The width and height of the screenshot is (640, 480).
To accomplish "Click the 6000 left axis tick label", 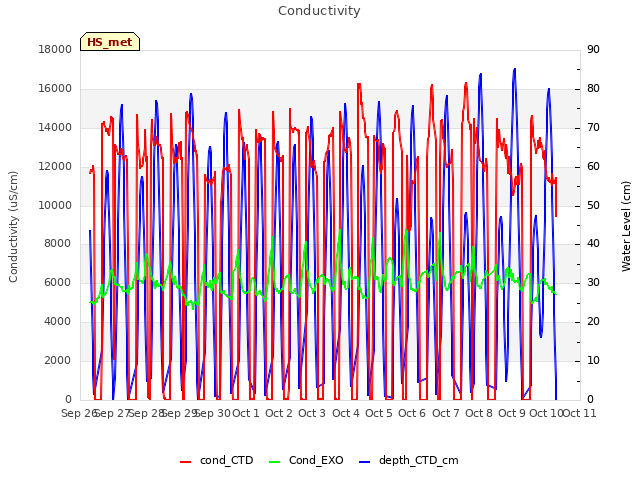I will (x=58, y=282).
